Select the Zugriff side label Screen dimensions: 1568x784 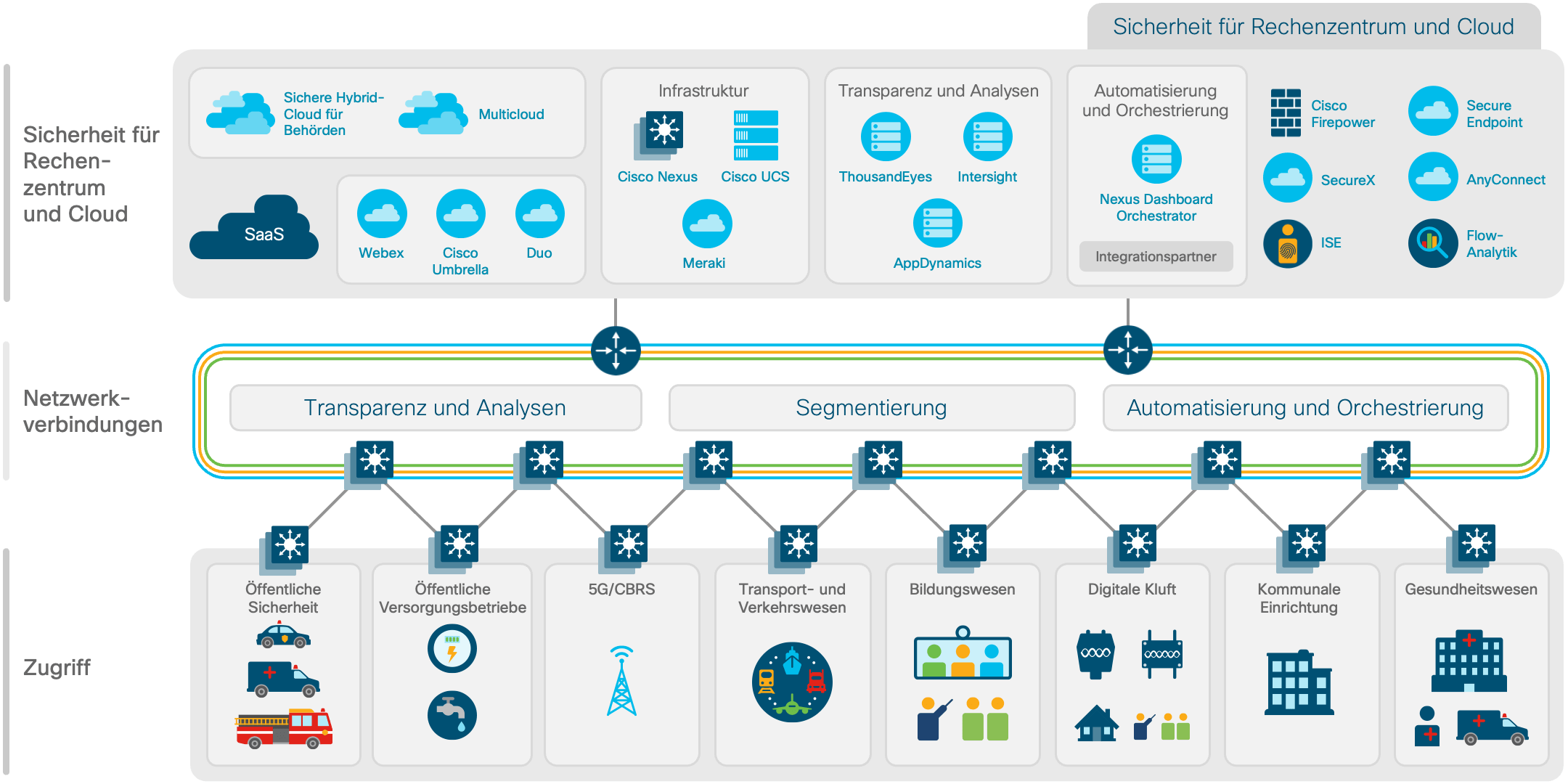point(57,667)
